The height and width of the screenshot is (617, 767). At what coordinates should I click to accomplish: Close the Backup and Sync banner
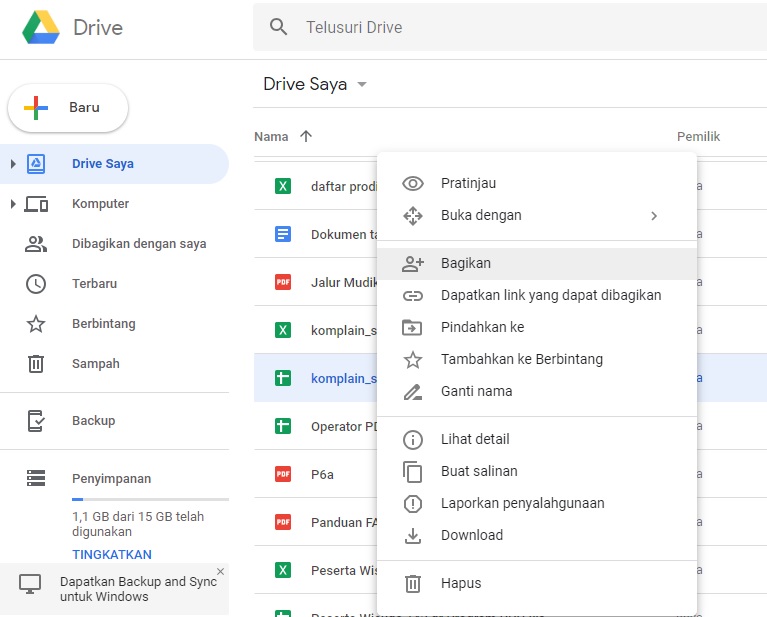tap(220, 572)
